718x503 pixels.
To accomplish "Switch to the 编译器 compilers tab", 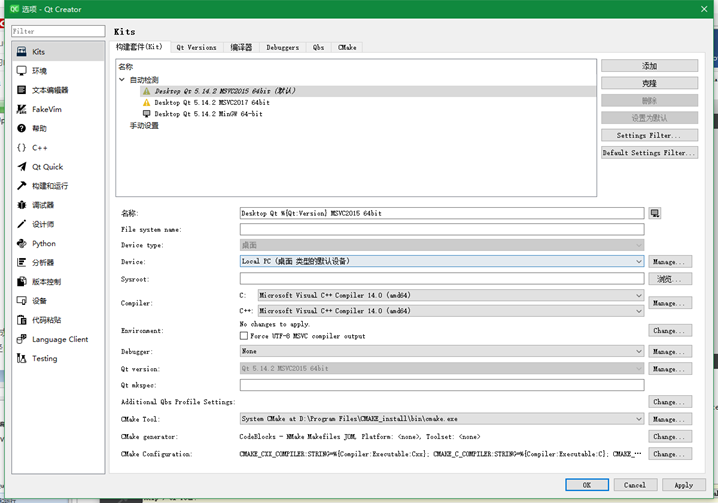I will pyautogui.click(x=241, y=47).
